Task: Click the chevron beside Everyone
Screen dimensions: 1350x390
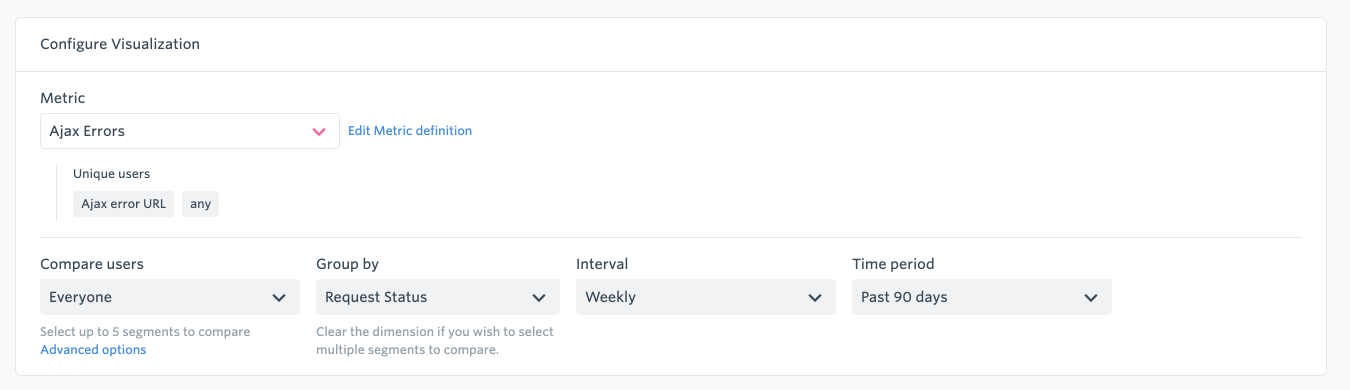Action: 279,298
